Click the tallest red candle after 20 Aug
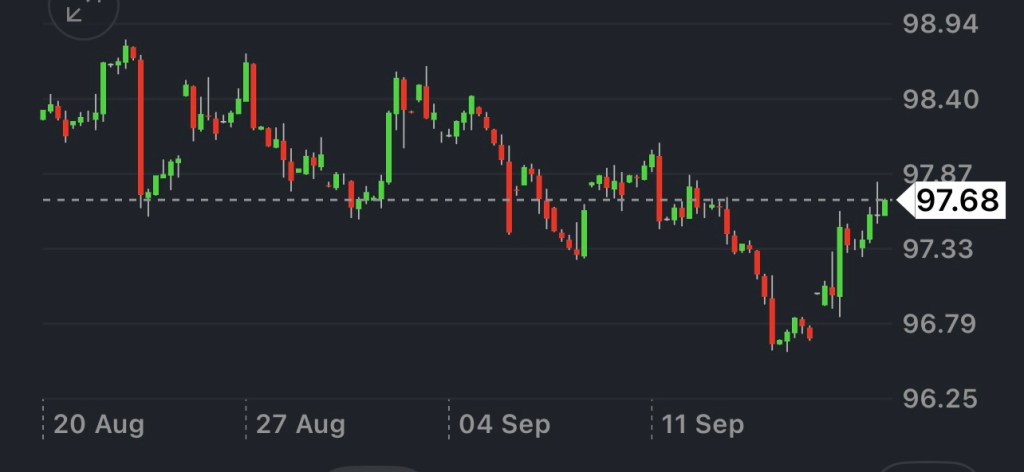 pyautogui.click(x=141, y=127)
